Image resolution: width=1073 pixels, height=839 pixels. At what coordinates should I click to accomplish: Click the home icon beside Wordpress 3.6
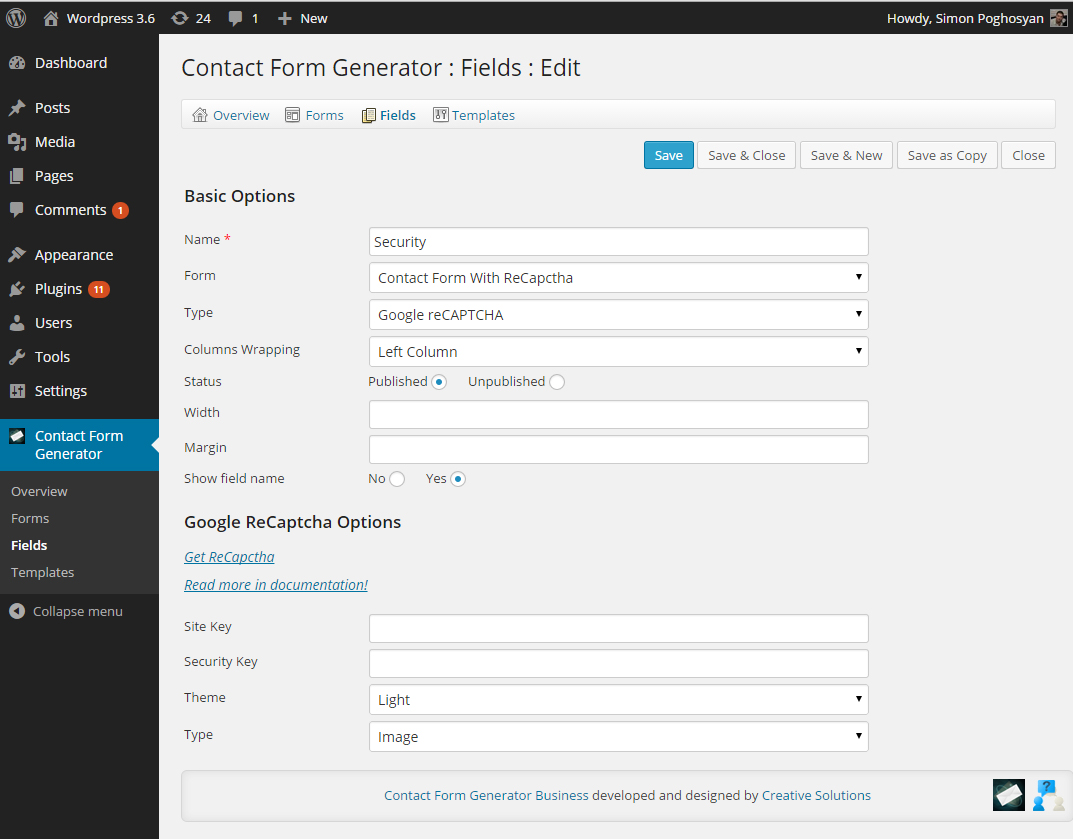51,18
